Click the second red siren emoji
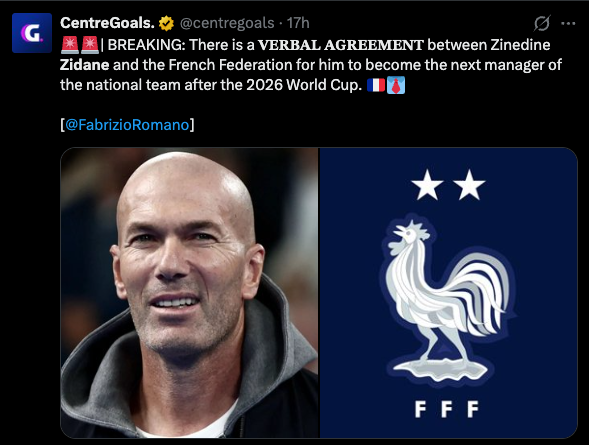Image resolution: width=589 pixels, height=445 pixels. [x=89, y=45]
